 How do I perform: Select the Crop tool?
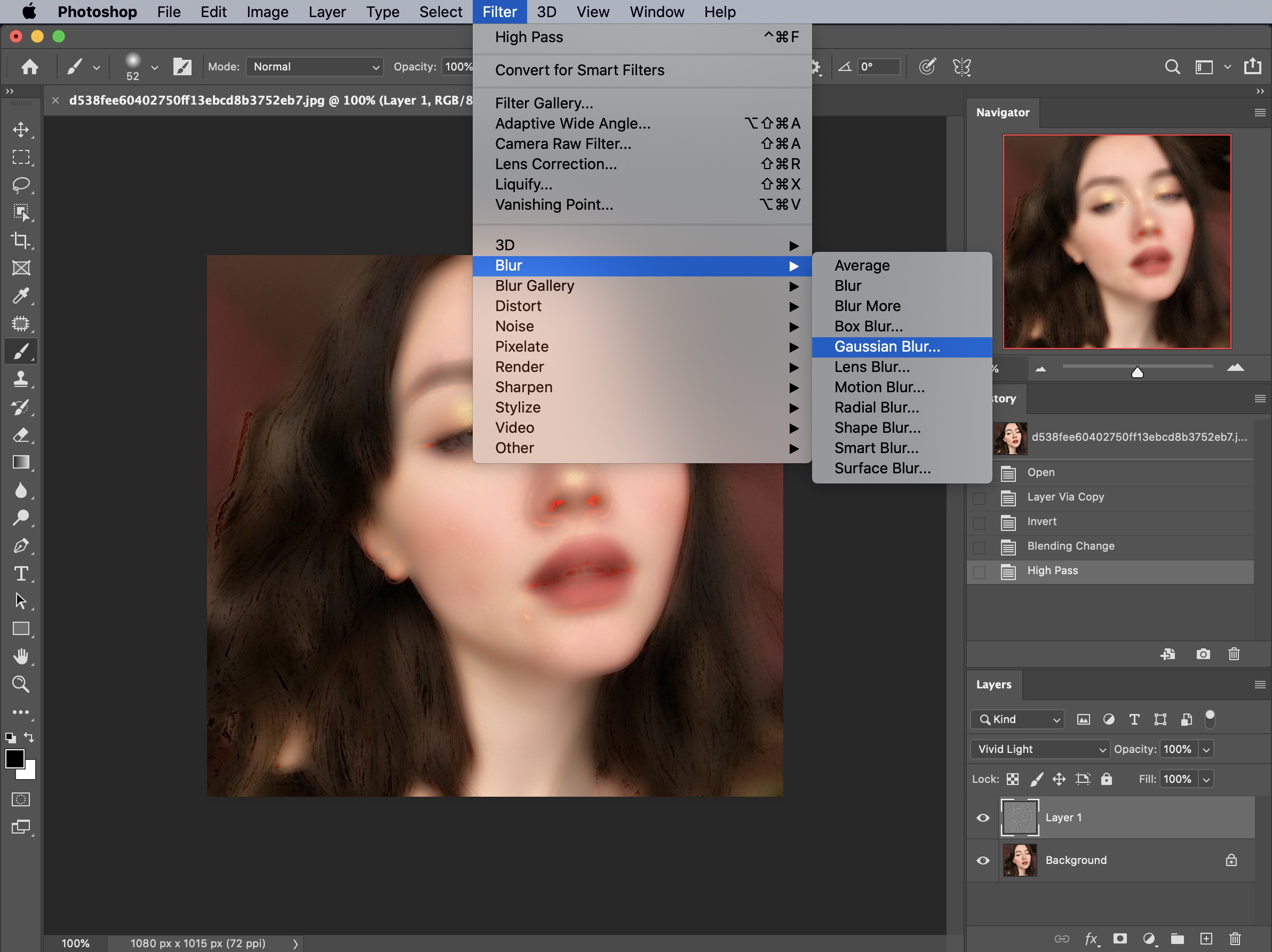click(21, 241)
